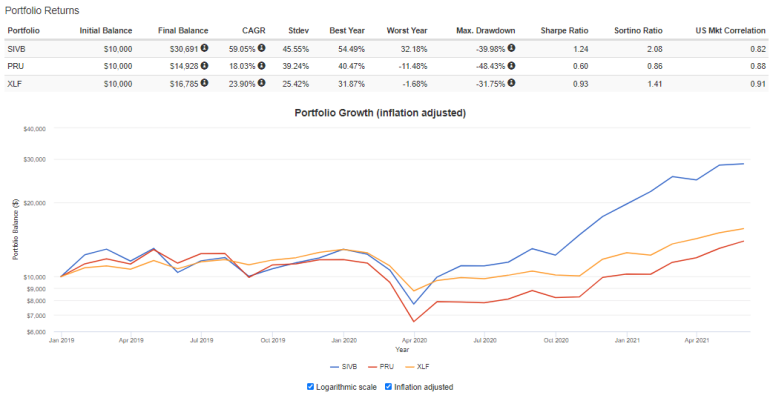773x398 pixels.
Task: Click the Sortino Ratio column header
Action: [x=638, y=31]
